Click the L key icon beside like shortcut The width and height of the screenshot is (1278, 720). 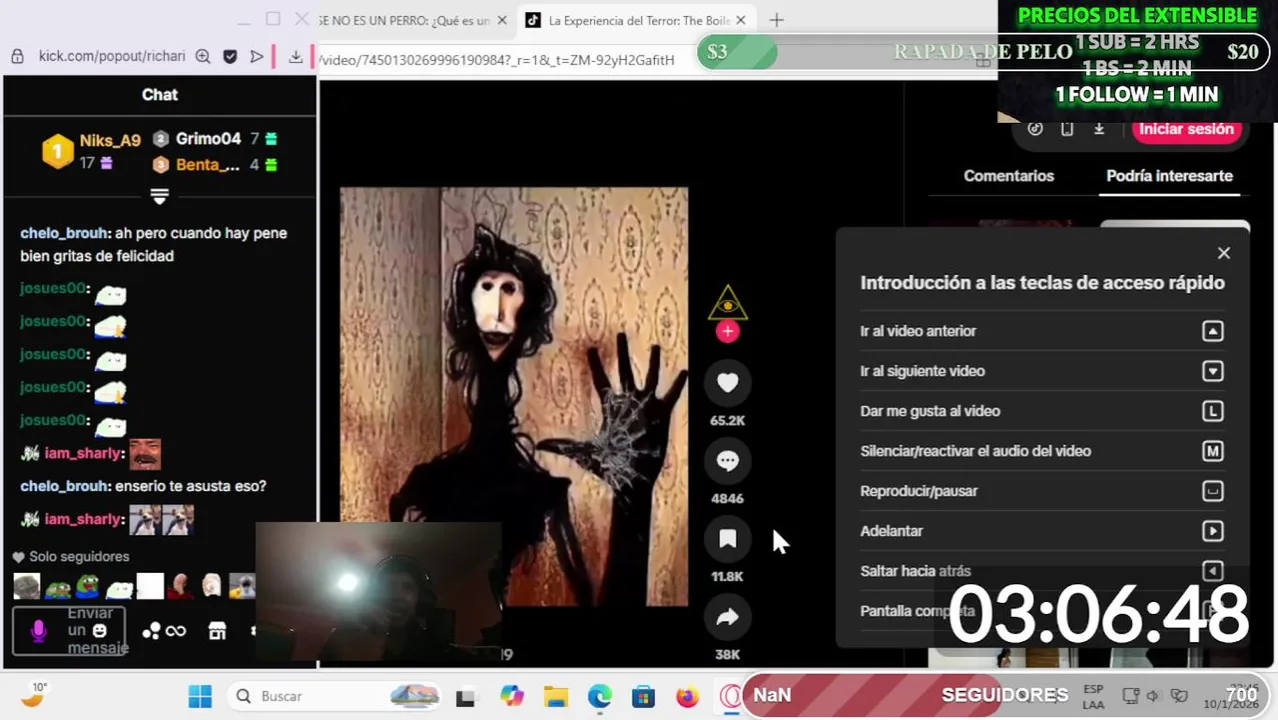click(x=1212, y=411)
